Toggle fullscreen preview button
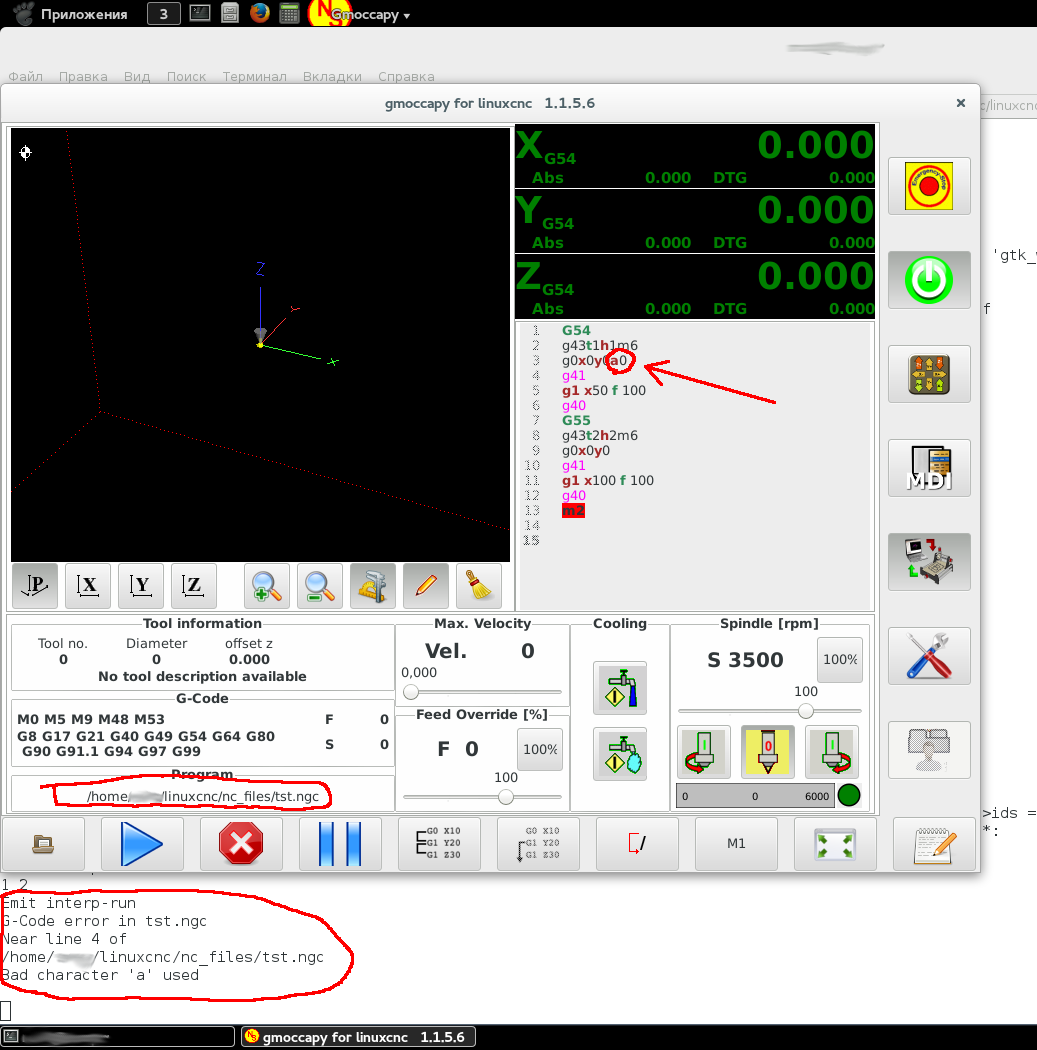Screen dimensions: 1037x1050 pos(835,844)
